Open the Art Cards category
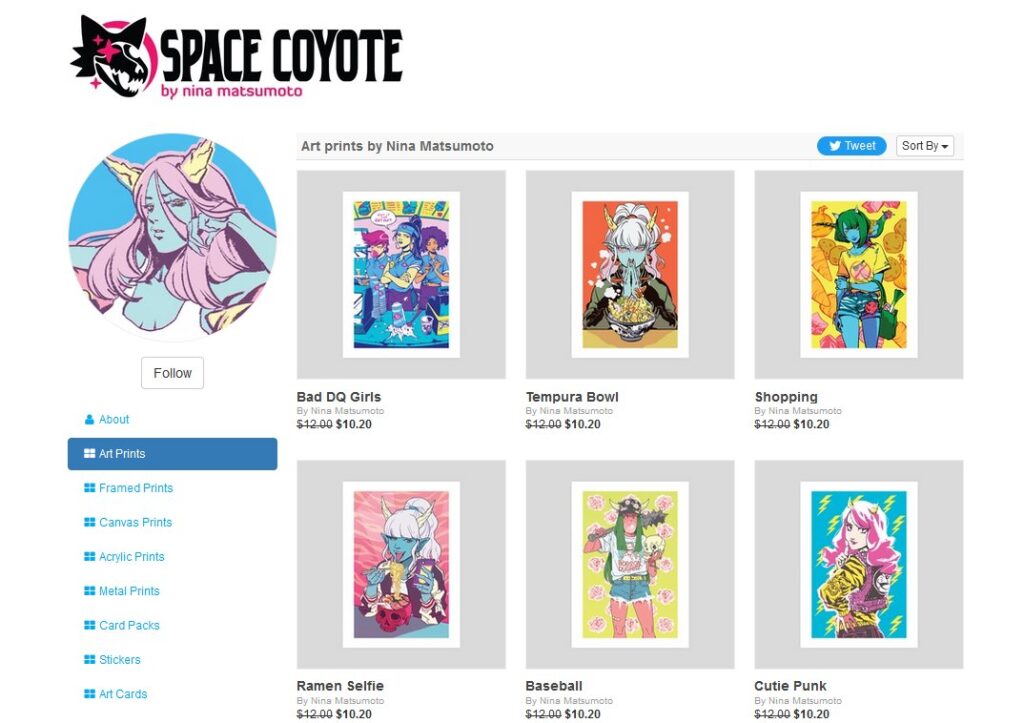The image size is (1024, 723). click(120, 693)
